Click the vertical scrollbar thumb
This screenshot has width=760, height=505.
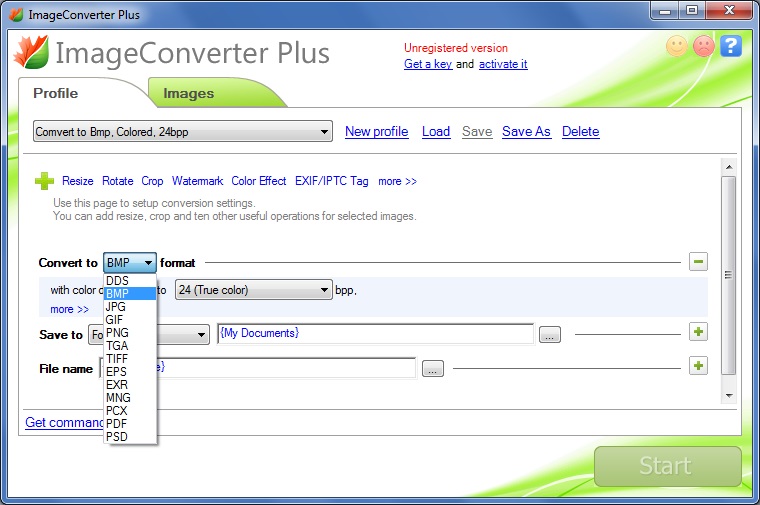[728, 275]
